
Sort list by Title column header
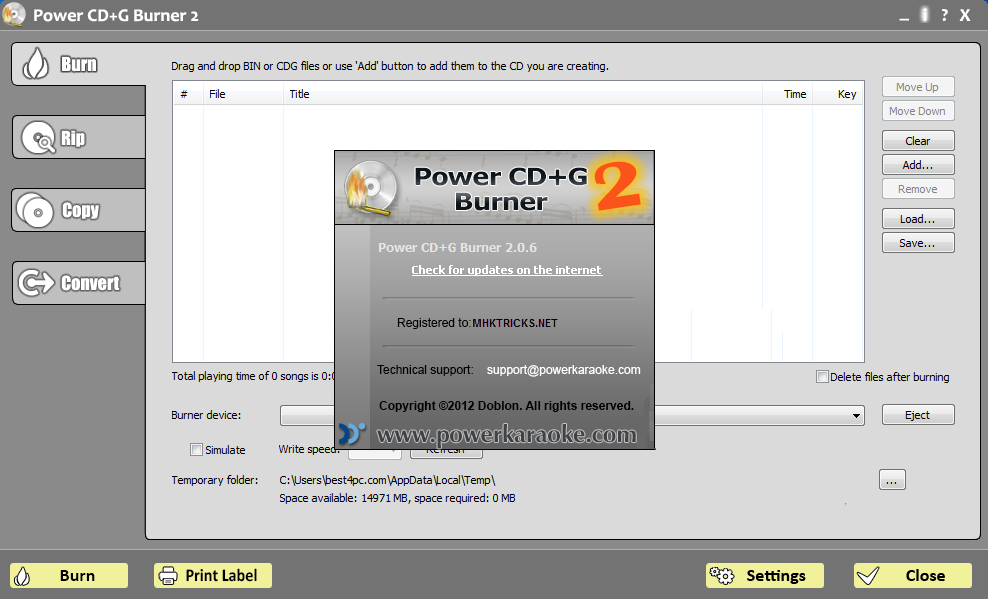[522, 94]
